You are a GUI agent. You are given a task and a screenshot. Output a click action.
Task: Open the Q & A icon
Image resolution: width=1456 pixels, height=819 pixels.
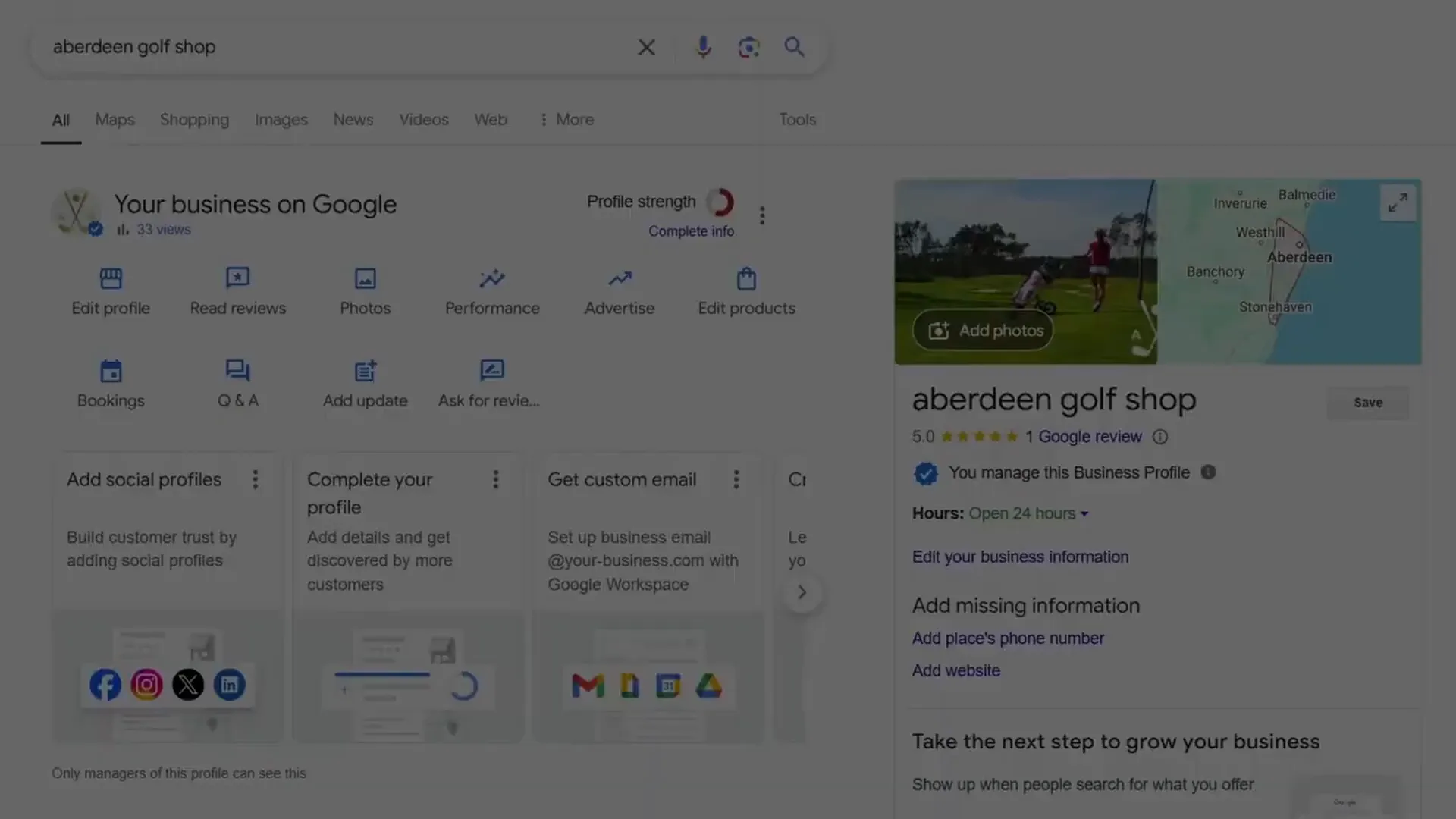tap(237, 371)
